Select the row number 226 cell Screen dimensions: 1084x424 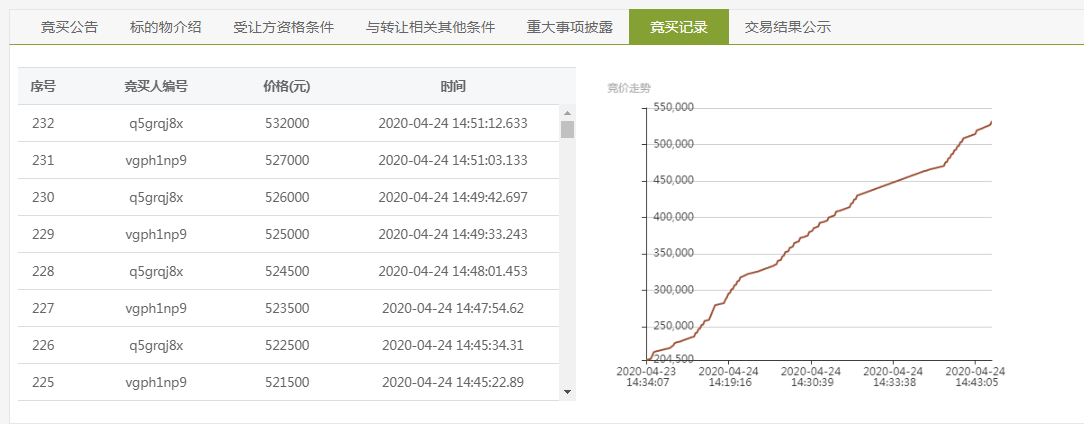(x=43, y=345)
